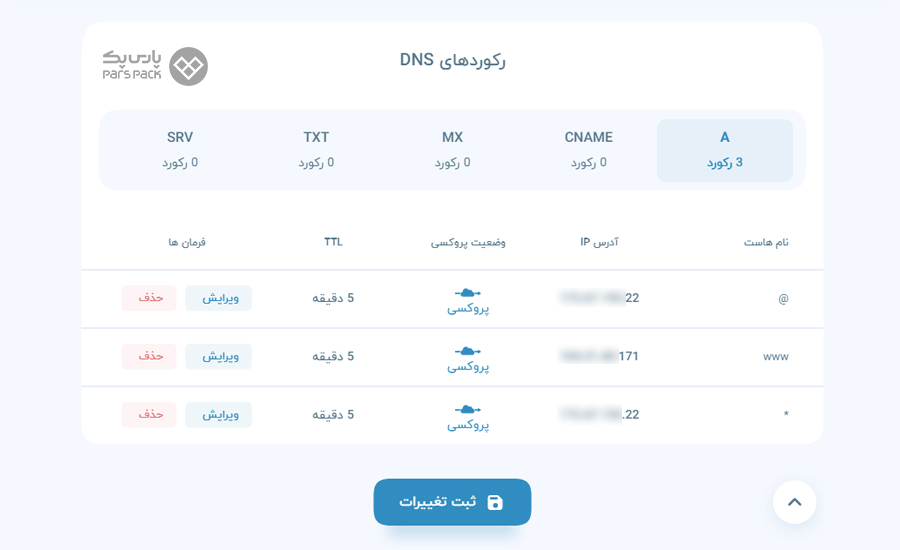Select the MX records tab
Viewport: 900px width, 550px height.
click(x=452, y=150)
